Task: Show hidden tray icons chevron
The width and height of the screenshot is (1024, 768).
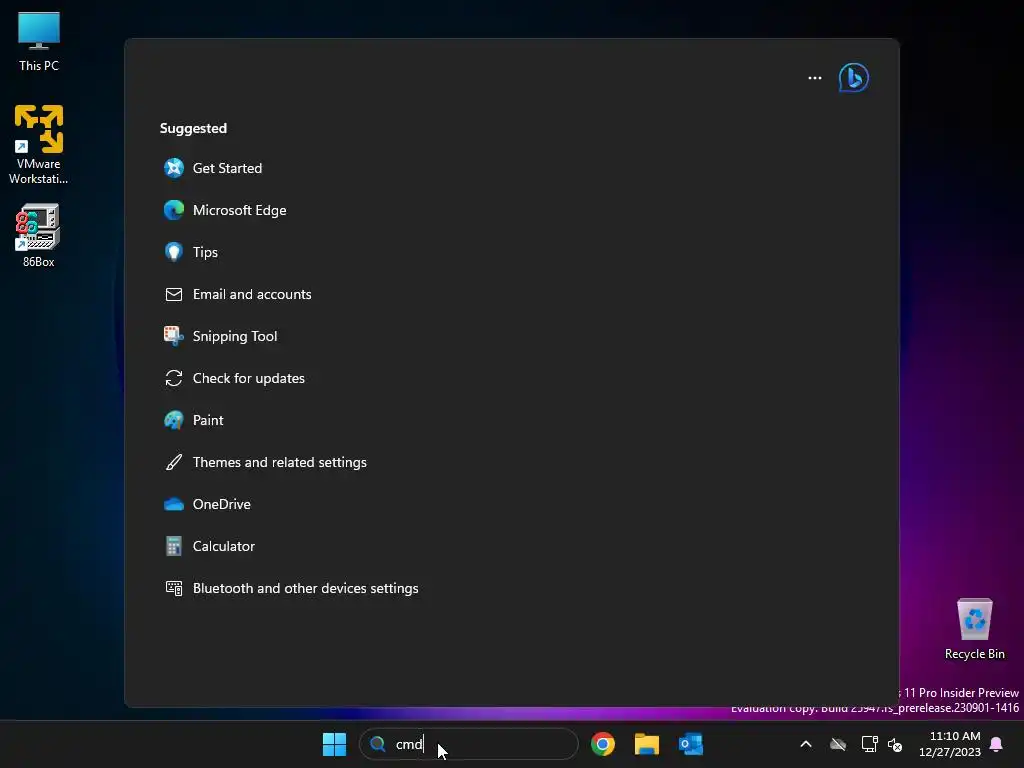Action: (x=806, y=744)
